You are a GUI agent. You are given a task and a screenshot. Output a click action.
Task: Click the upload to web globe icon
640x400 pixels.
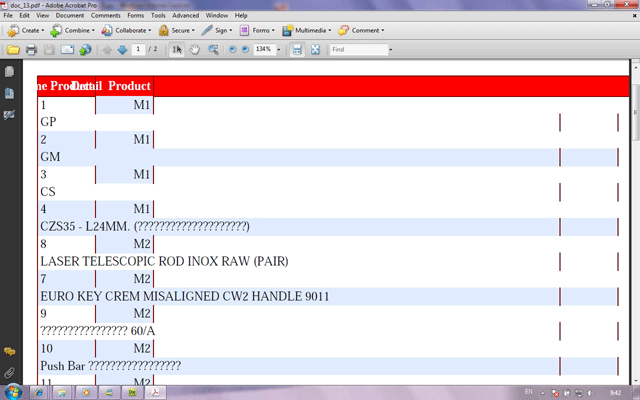point(85,50)
